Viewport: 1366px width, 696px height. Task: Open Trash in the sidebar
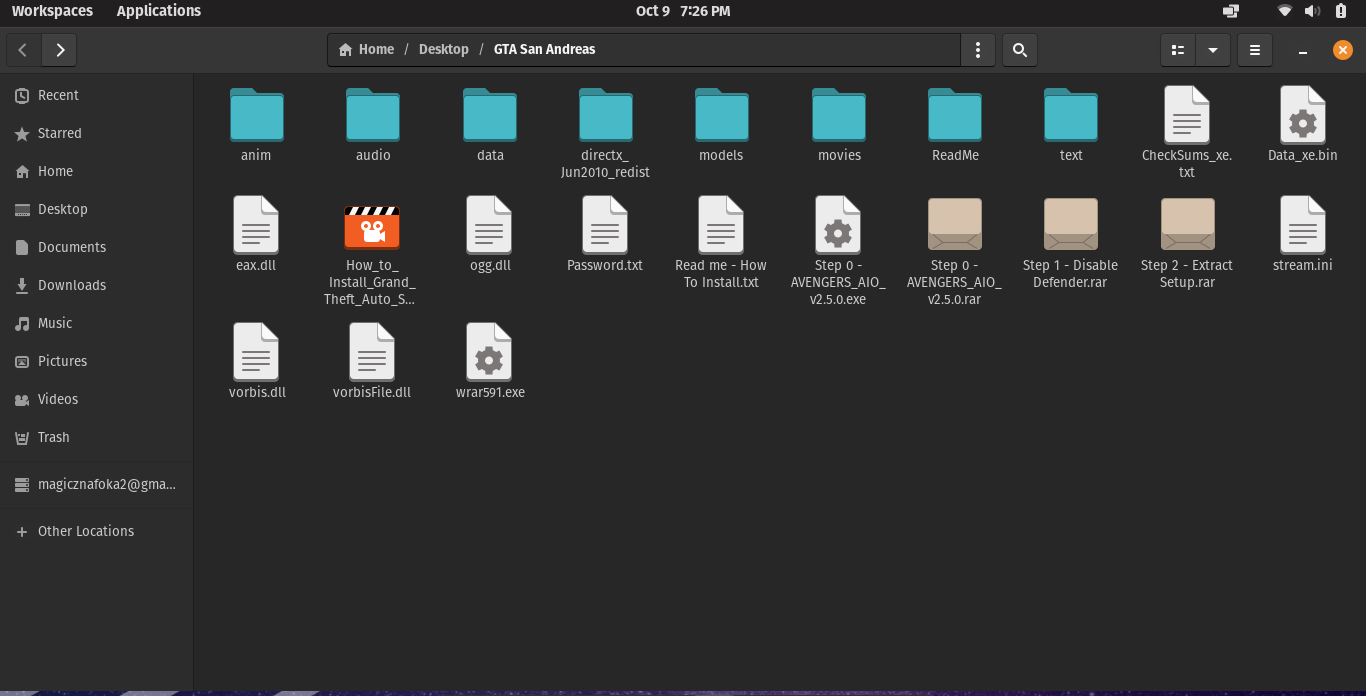click(96, 437)
